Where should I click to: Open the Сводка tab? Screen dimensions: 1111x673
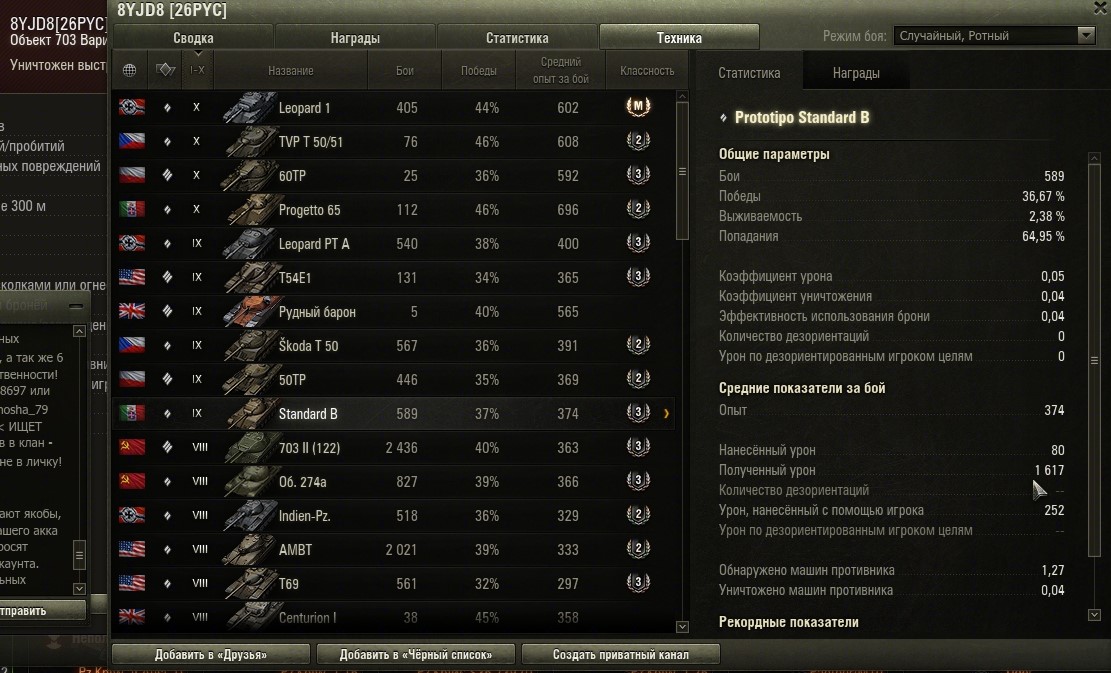coord(193,38)
